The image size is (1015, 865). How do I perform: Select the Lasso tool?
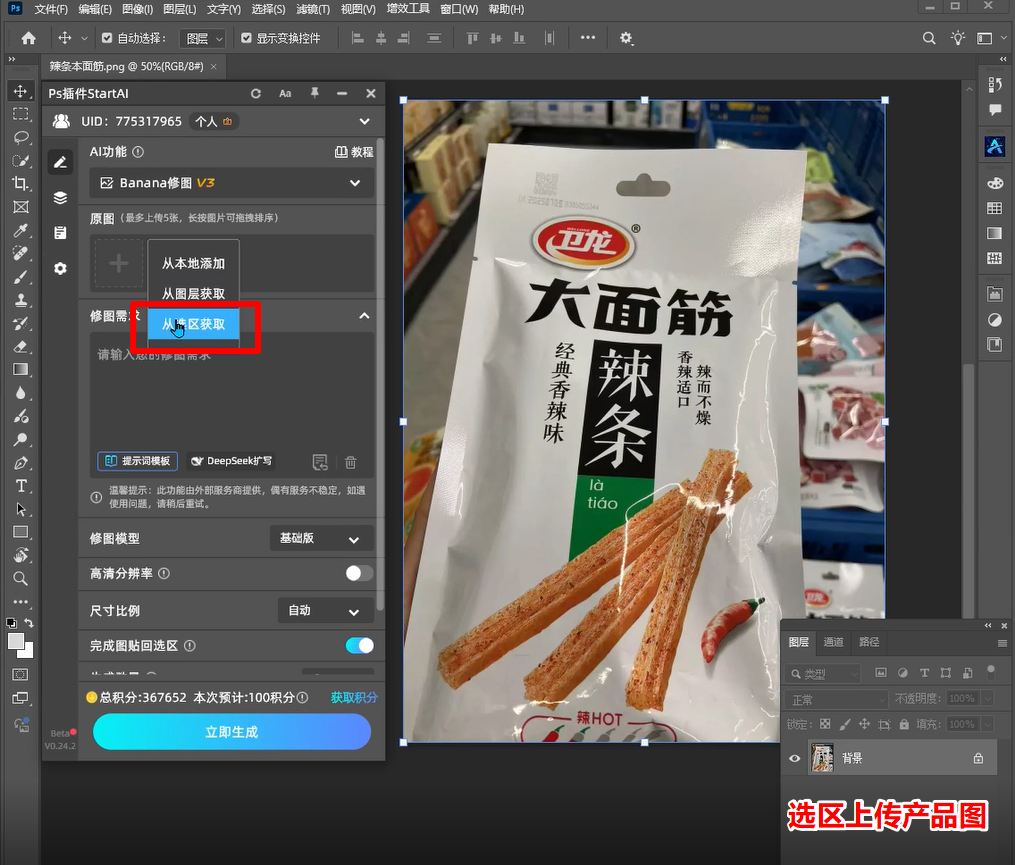click(21, 137)
